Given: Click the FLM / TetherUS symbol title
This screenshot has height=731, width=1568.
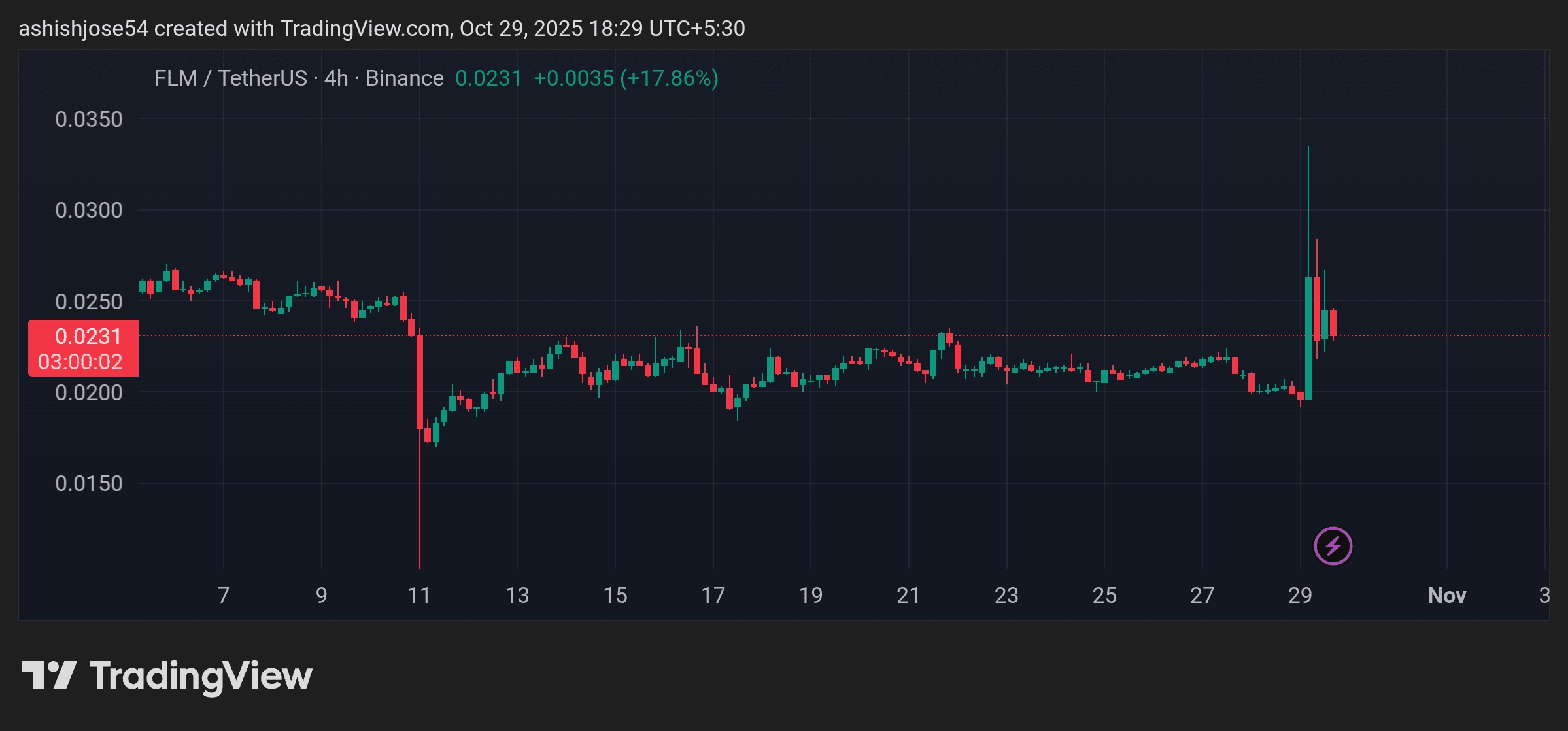Looking at the screenshot, I should click(x=231, y=78).
